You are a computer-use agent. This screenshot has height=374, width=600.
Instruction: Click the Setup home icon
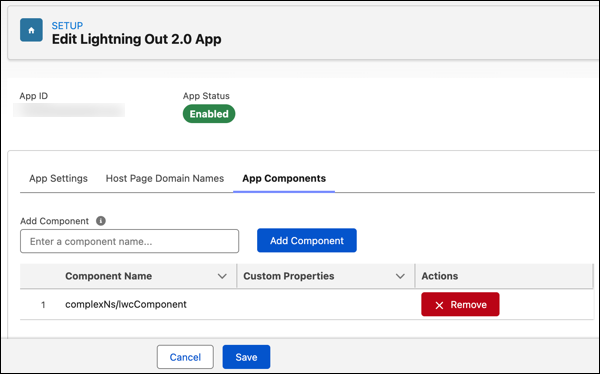click(x=31, y=30)
